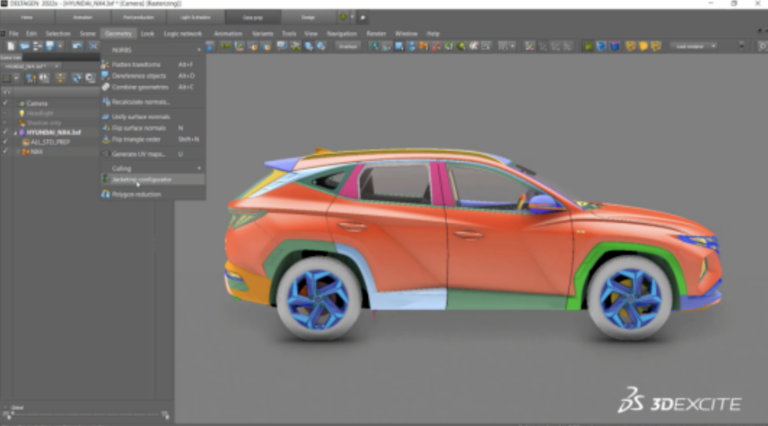This screenshot has height=426, width=768.
Task: Click the Combine geometries icon
Action: pyautogui.click(x=105, y=87)
